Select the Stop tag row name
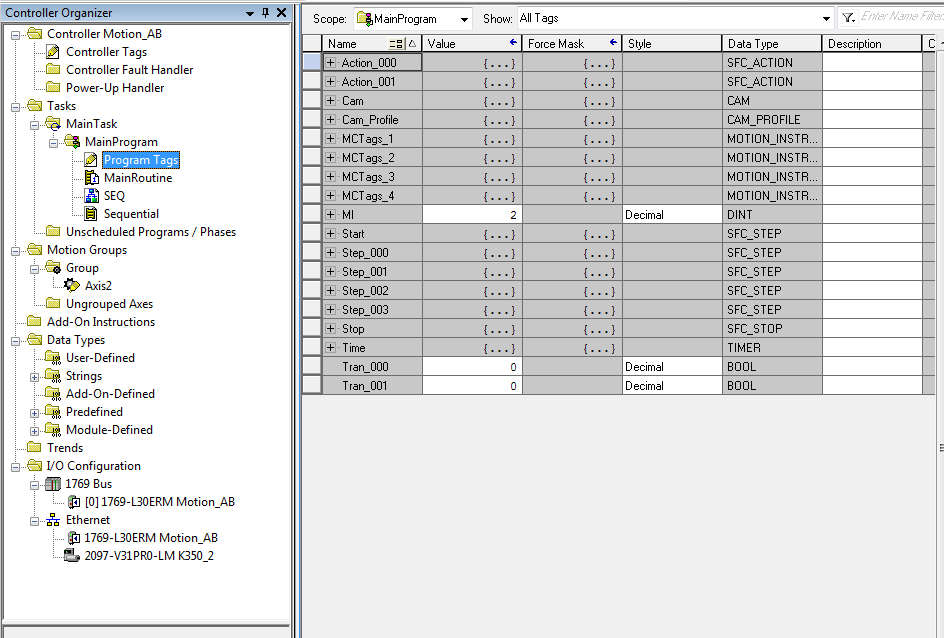The image size is (944, 638). tap(372, 329)
